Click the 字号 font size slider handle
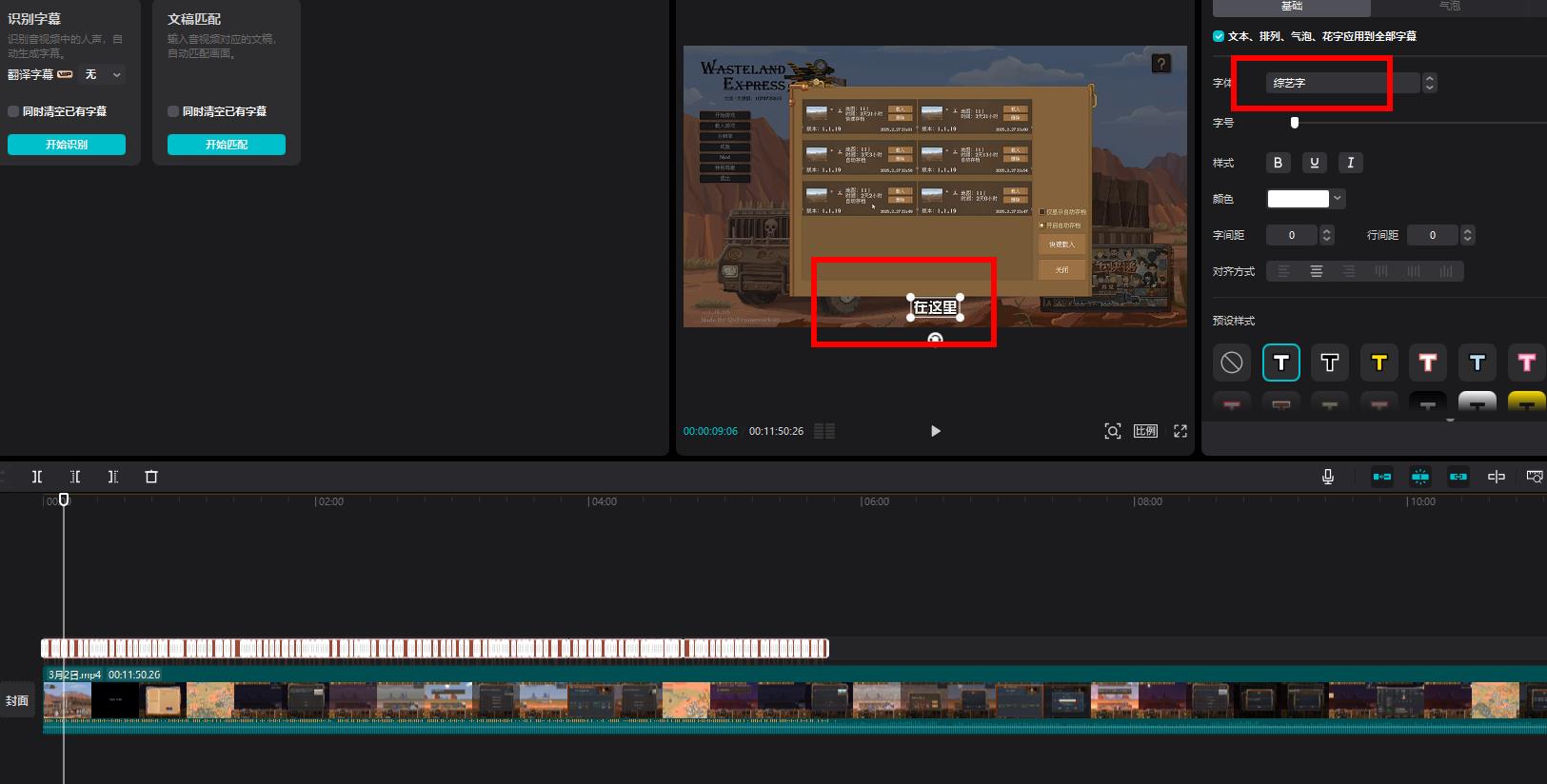This screenshot has height=784, width=1547. [1294, 123]
